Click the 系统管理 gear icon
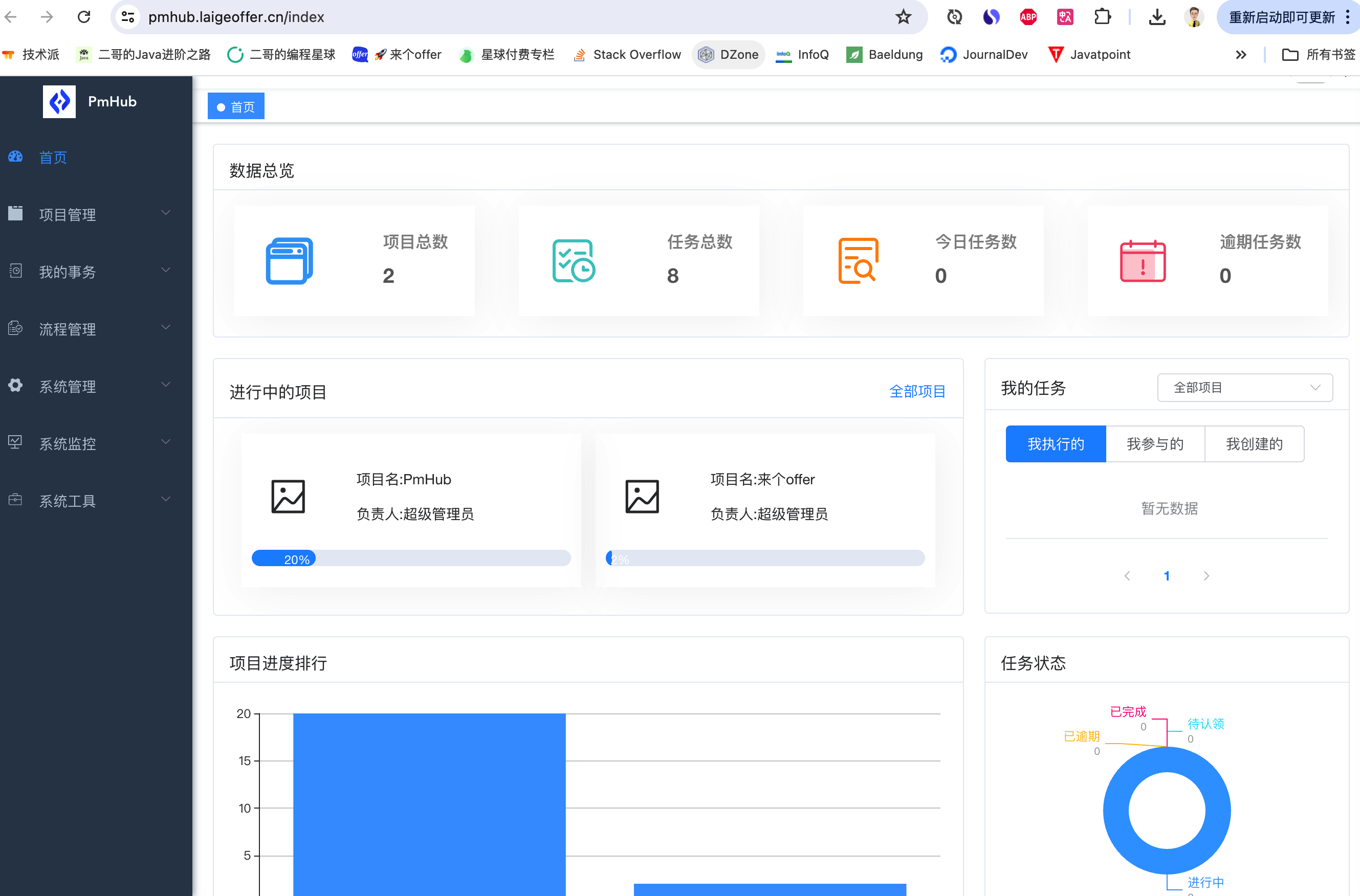This screenshot has width=1360, height=896. [x=15, y=385]
